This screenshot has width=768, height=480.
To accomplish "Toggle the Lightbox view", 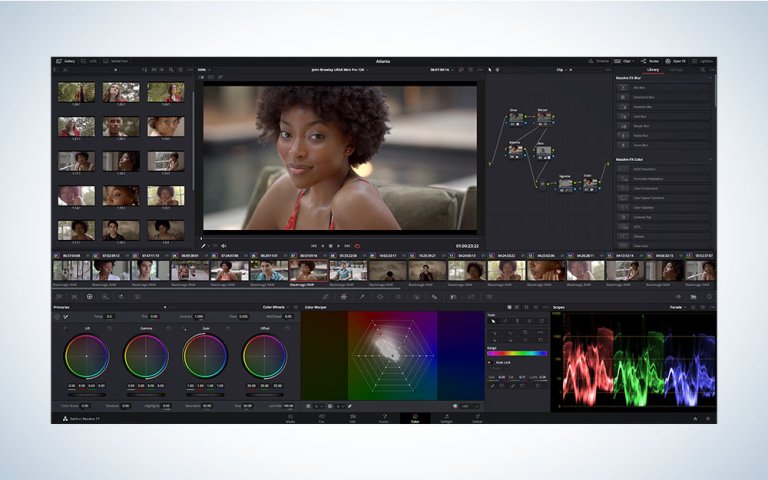I will 704,61.
